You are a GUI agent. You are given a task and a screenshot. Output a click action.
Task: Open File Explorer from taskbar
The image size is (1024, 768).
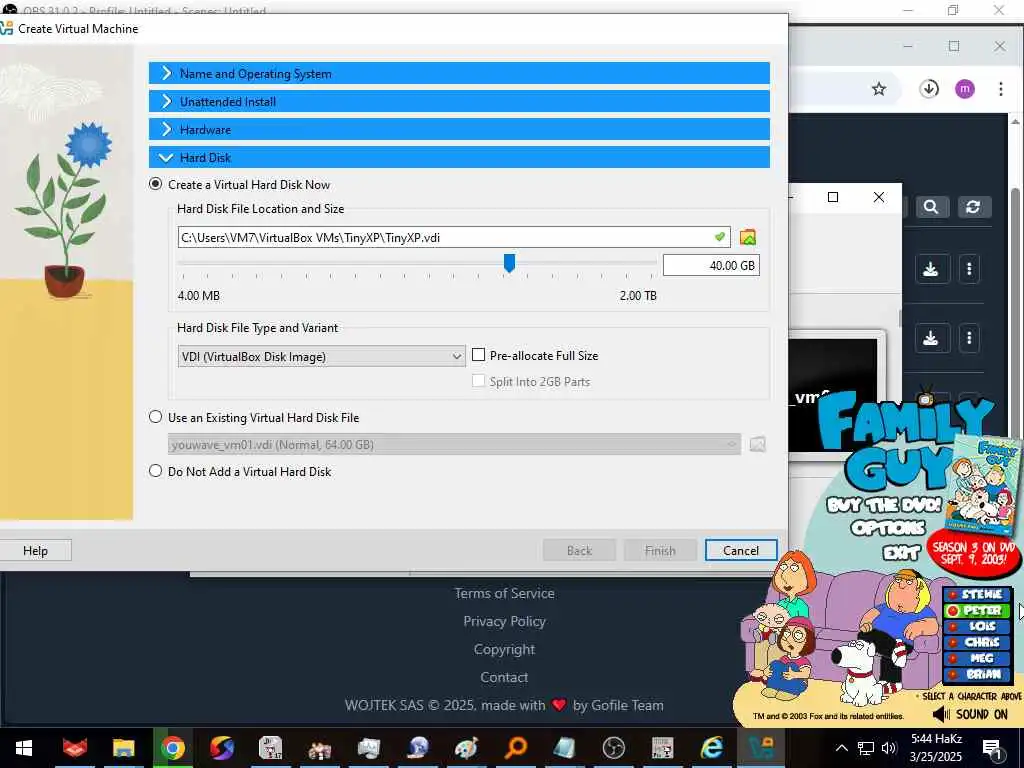[x=123, y=748]
